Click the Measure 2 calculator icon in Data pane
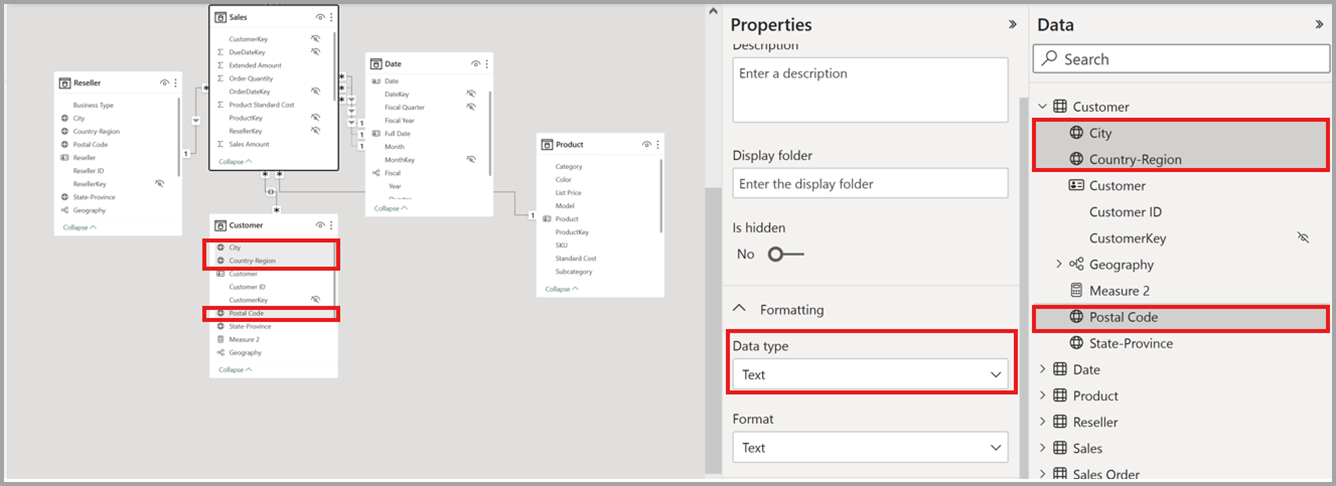Image resolution: width=1336 pixels, height=486 pixels. coord(1076,291)
